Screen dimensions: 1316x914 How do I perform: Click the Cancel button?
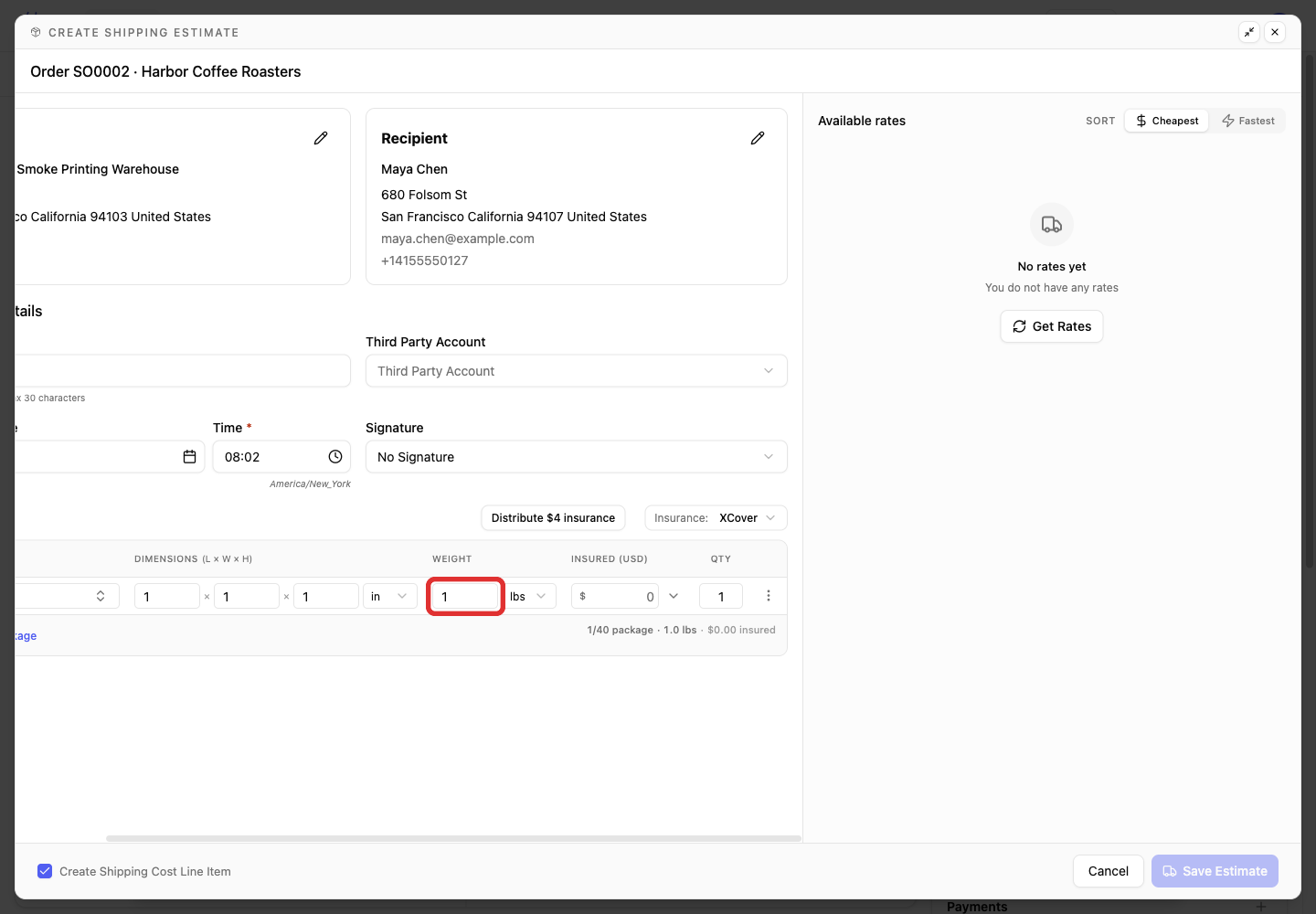point(1109,871)
